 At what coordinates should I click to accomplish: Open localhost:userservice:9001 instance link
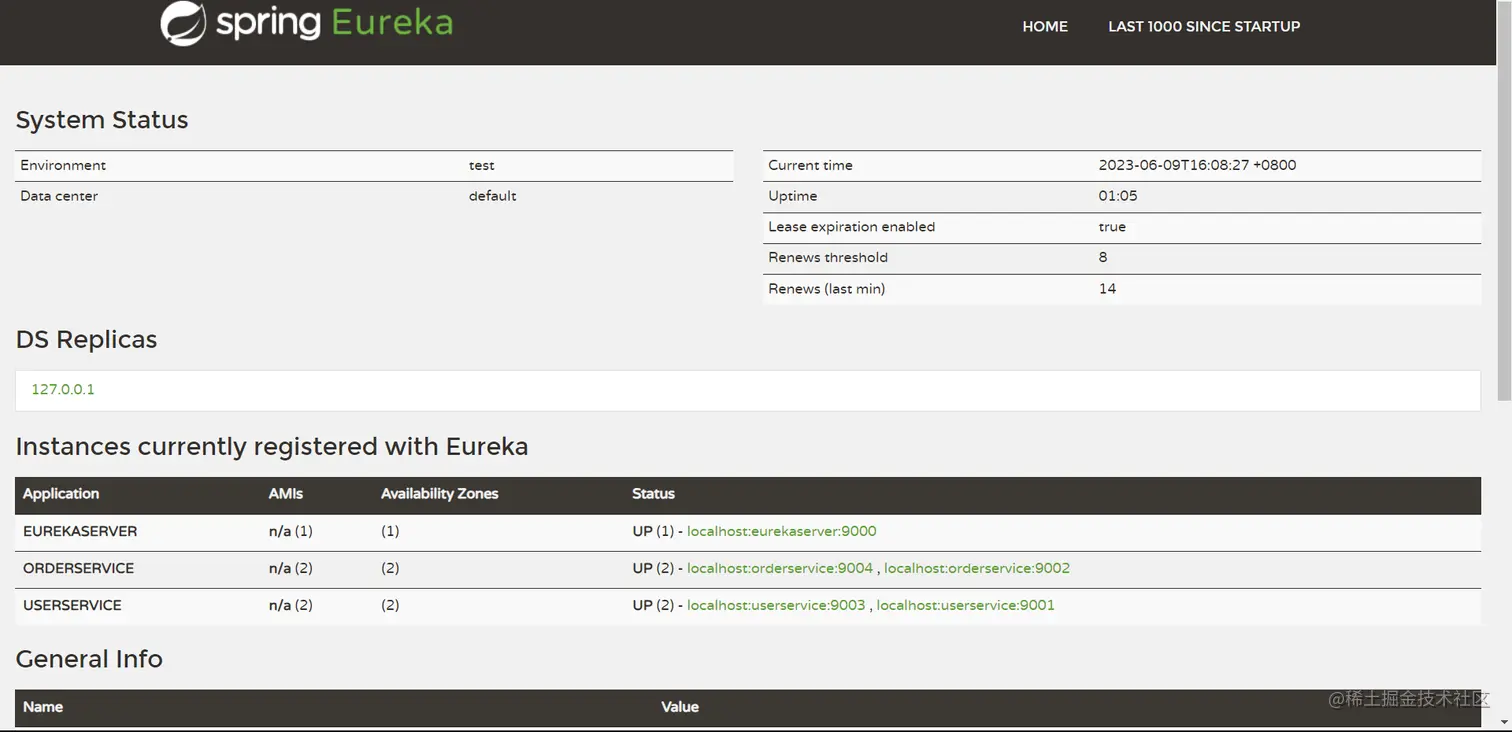(x=966, y=605)
